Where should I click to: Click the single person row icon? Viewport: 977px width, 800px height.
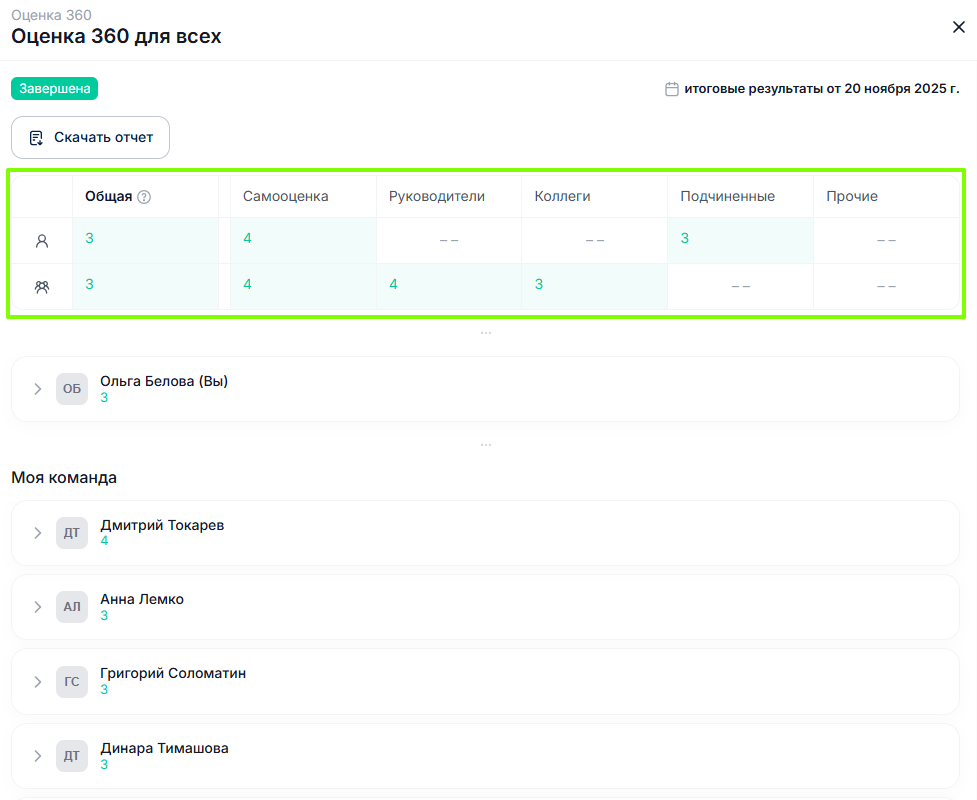pos(42,241)
